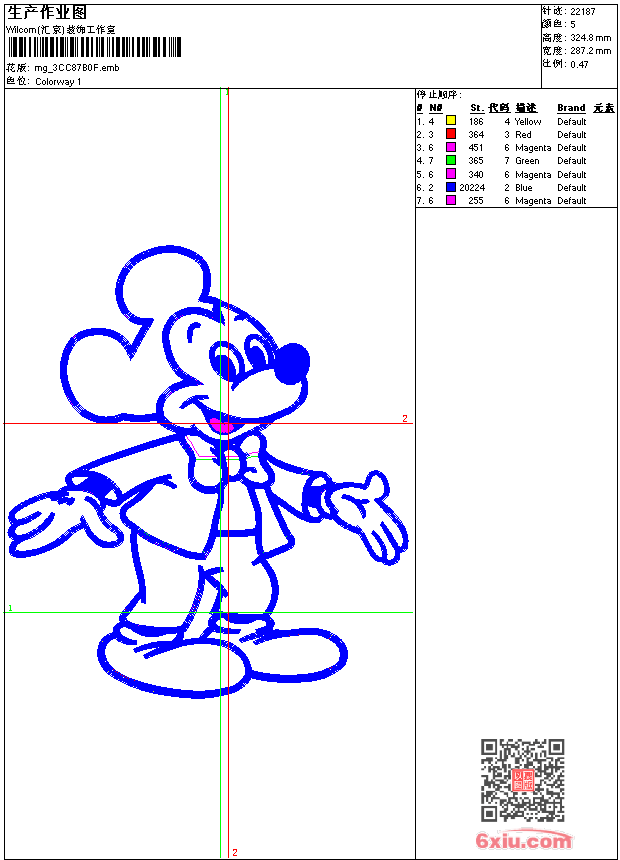Select the "Yellow" description text
This screenshot has height=860, width=620.
[x=528, y=122]
